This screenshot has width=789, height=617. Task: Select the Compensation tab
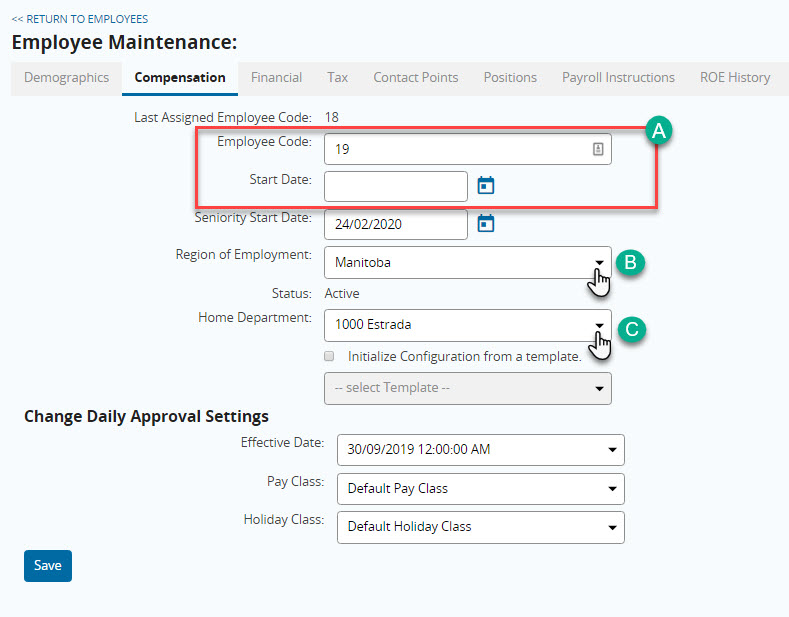coord(180,78)
